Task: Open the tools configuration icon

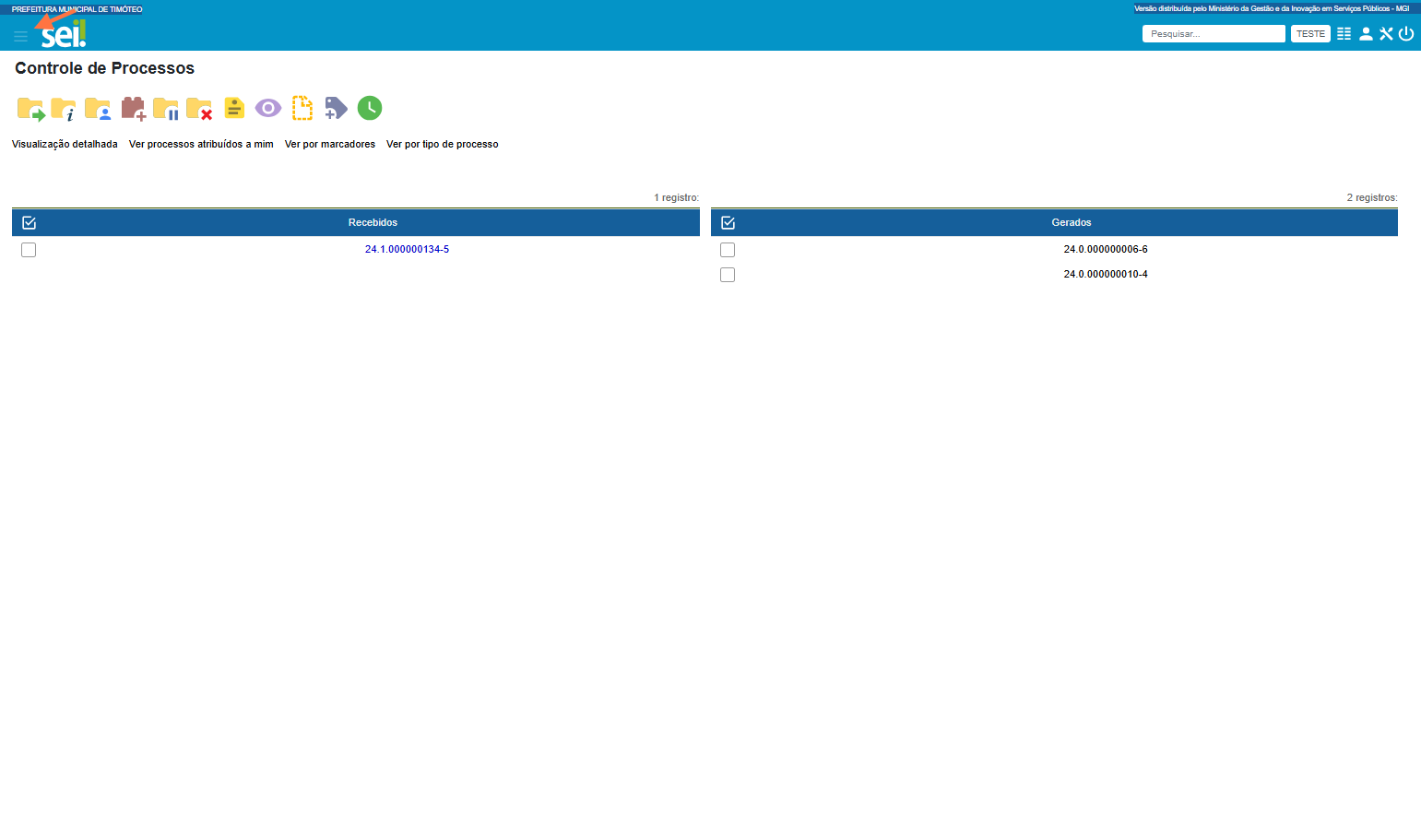Action: click(x=1386, y=33)
